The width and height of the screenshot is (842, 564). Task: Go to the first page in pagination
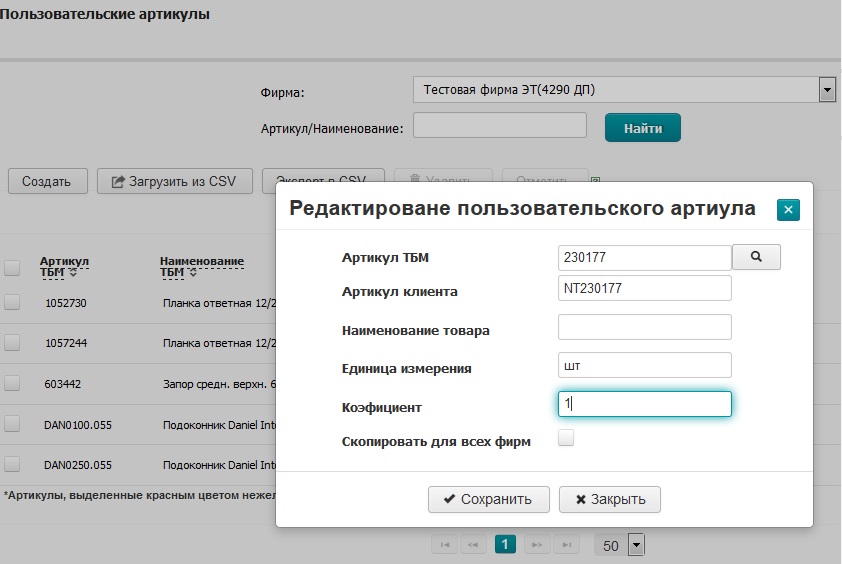[445, 544]
